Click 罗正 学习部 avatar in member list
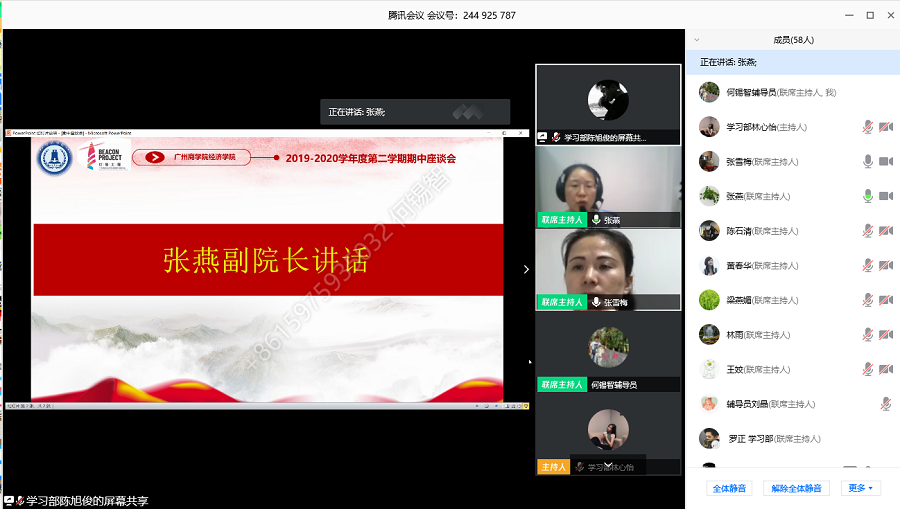 coord(709,438)
